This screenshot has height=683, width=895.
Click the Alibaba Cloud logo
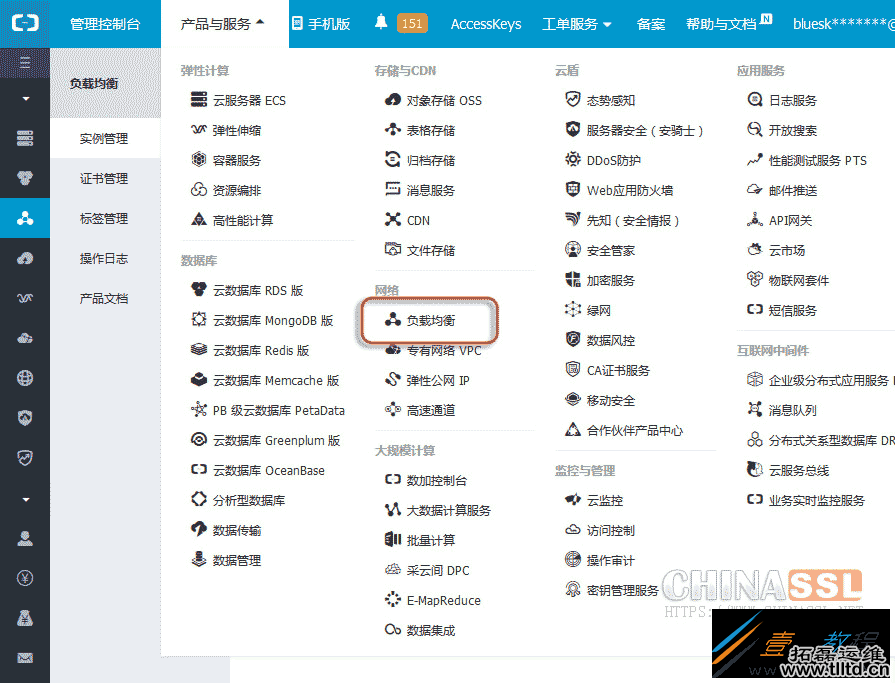point(26,21)
